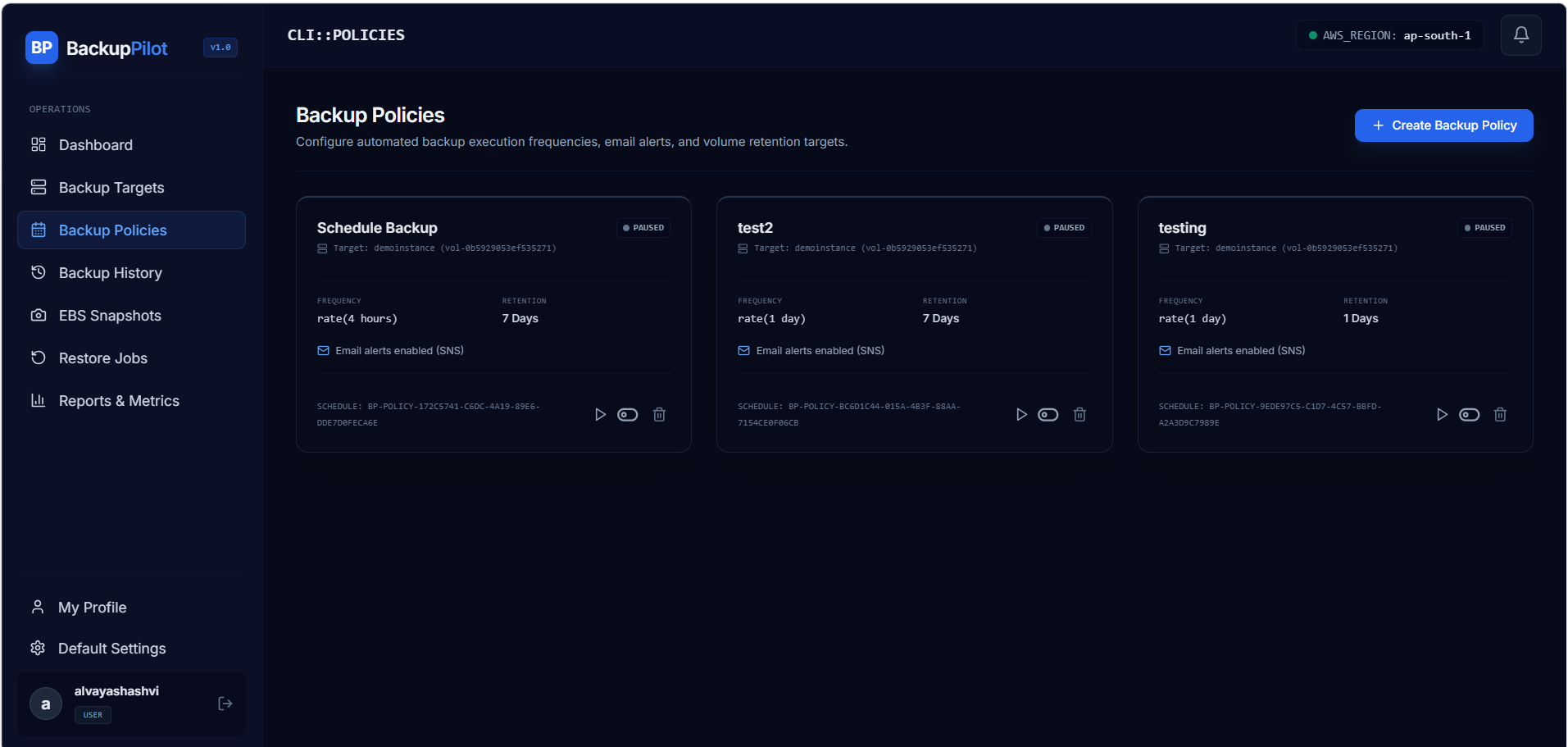The image size is (1568, 747).
Task: Click the BackupPilot brand name
Action: (x=117, y=48)
